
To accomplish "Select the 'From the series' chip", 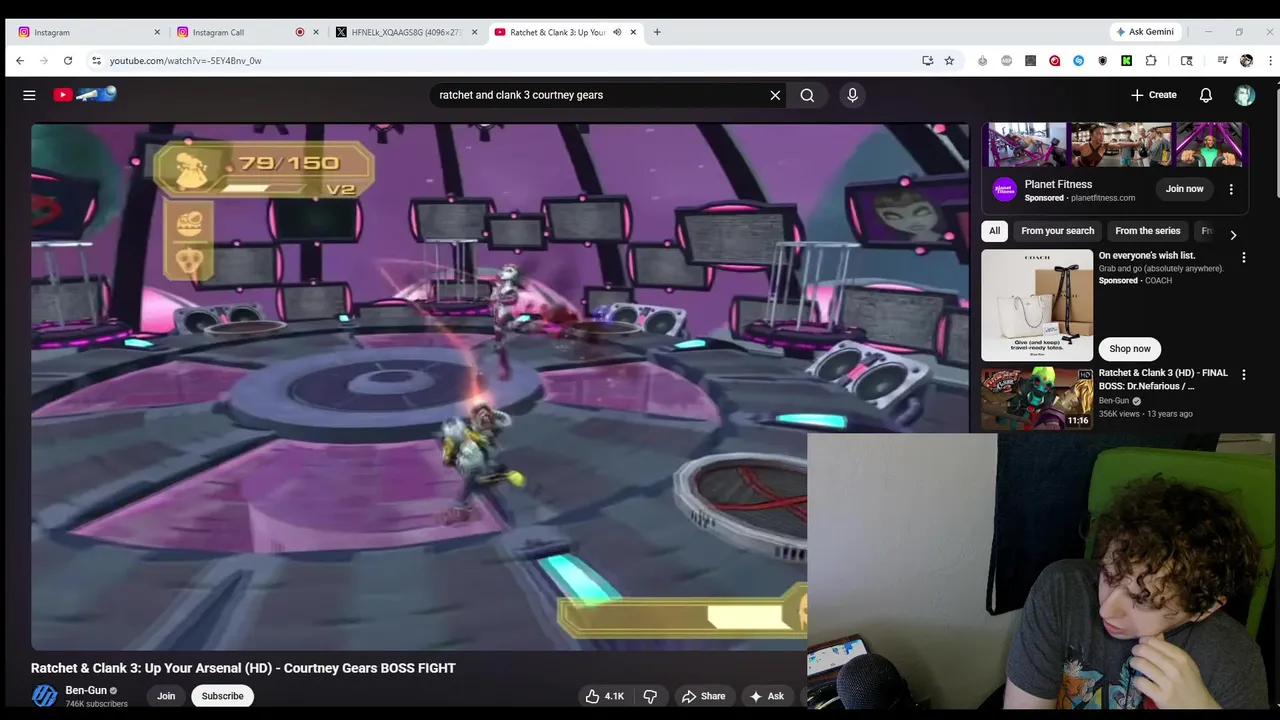I will (x=1147, y=231).
